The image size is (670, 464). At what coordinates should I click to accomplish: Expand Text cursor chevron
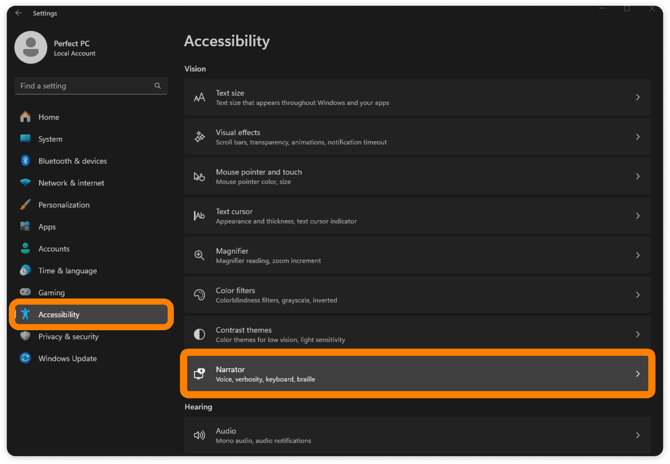638,216
